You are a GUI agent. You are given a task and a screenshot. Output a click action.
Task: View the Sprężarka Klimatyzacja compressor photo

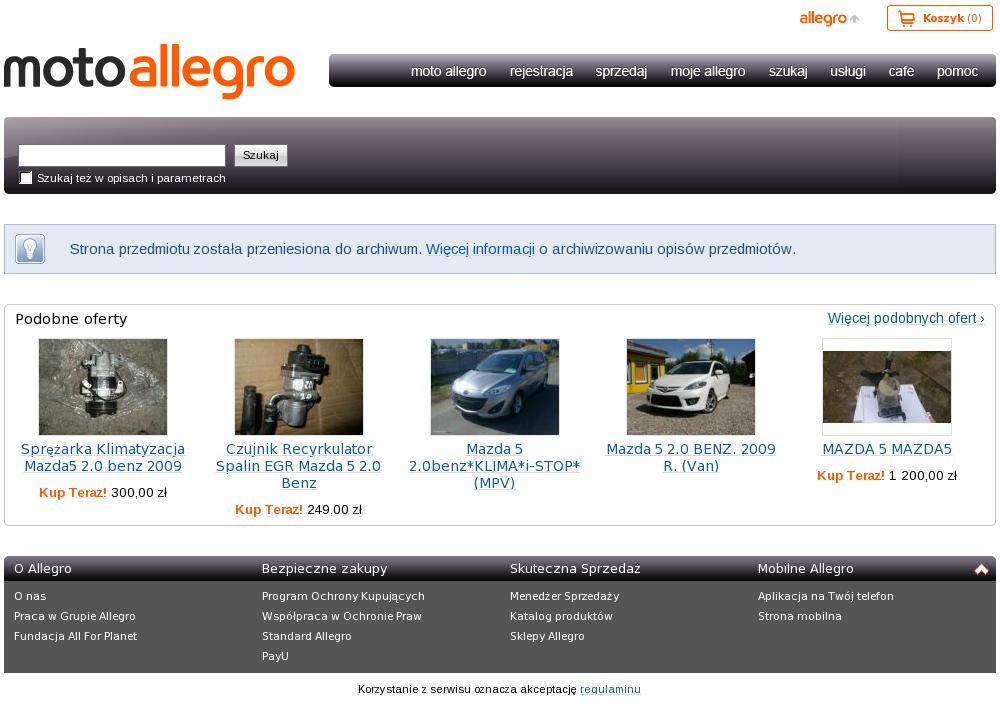point(103,387)
